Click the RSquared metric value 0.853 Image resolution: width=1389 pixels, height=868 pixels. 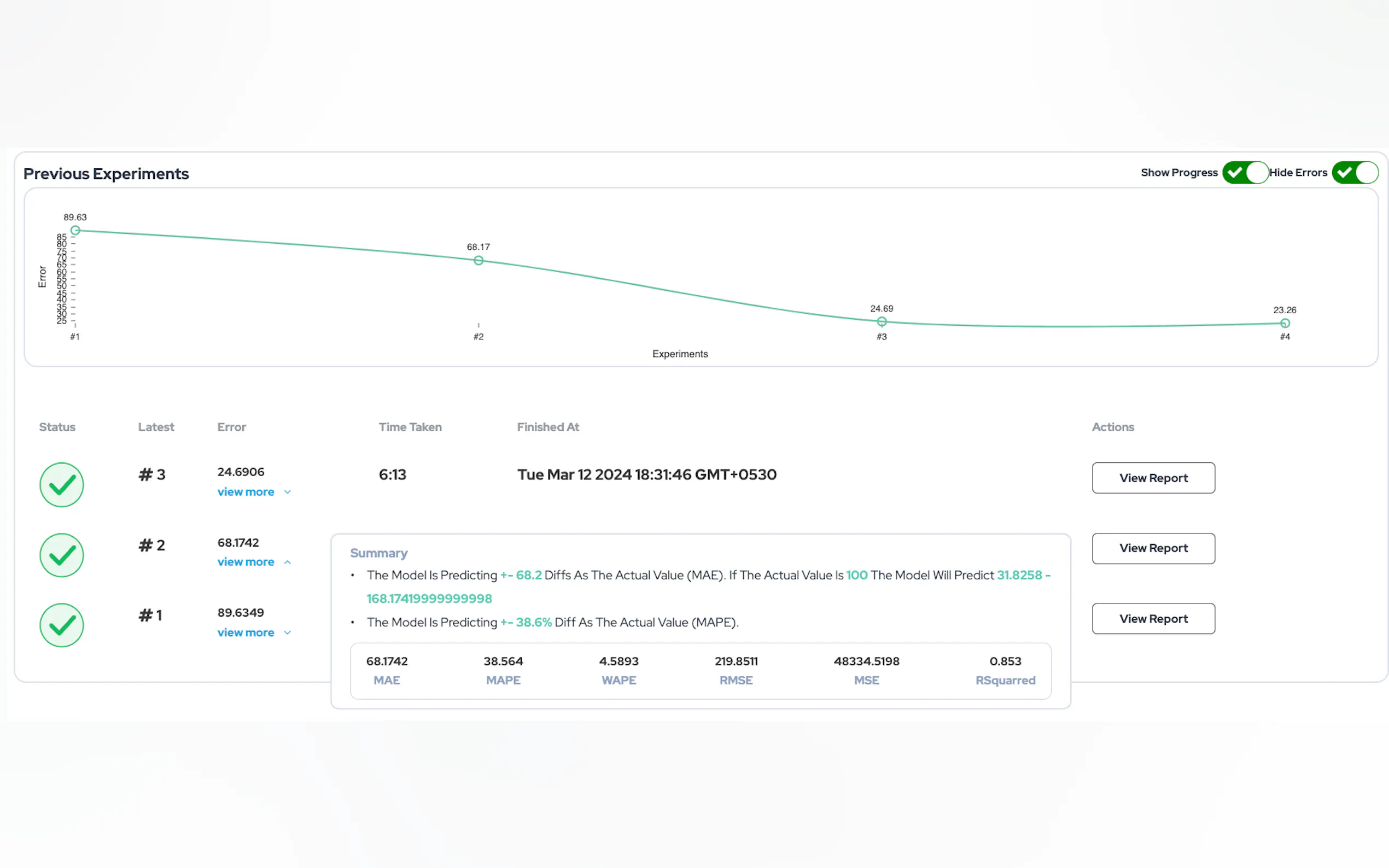coord(1005,661)
